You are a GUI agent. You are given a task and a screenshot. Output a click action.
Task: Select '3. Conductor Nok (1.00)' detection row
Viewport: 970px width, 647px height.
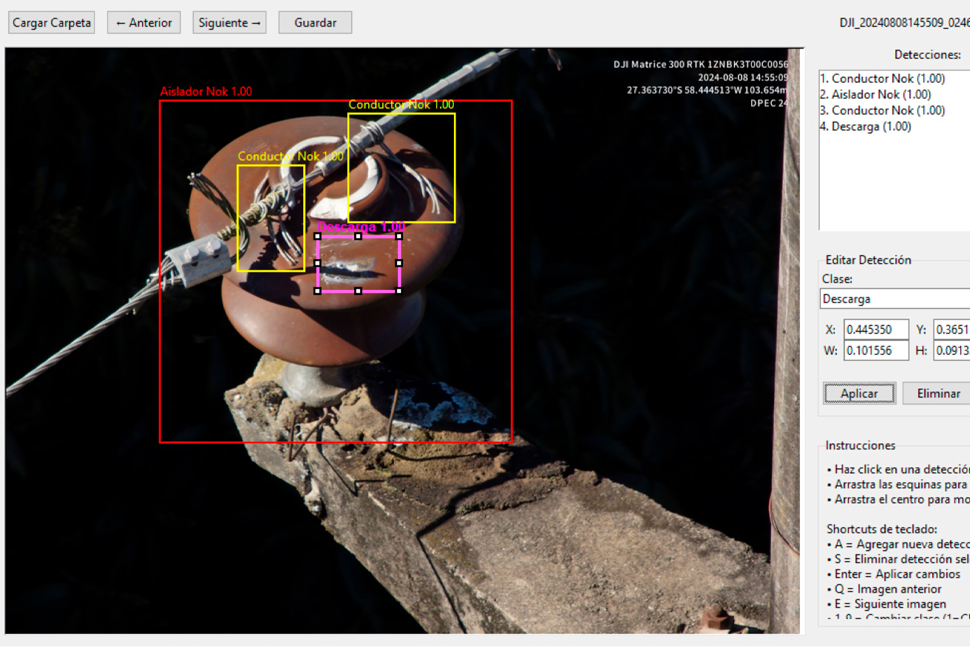pyautogui.click(x=883, y=111)
